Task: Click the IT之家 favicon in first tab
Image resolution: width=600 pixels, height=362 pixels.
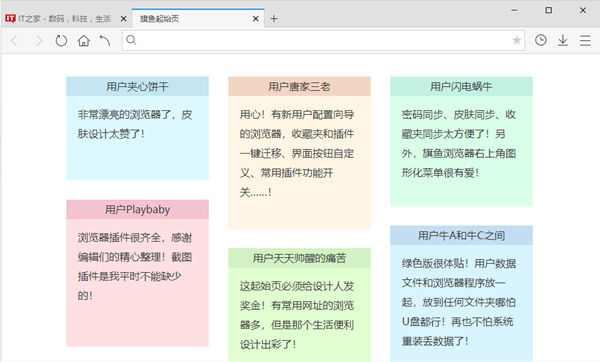Action: 10,18
